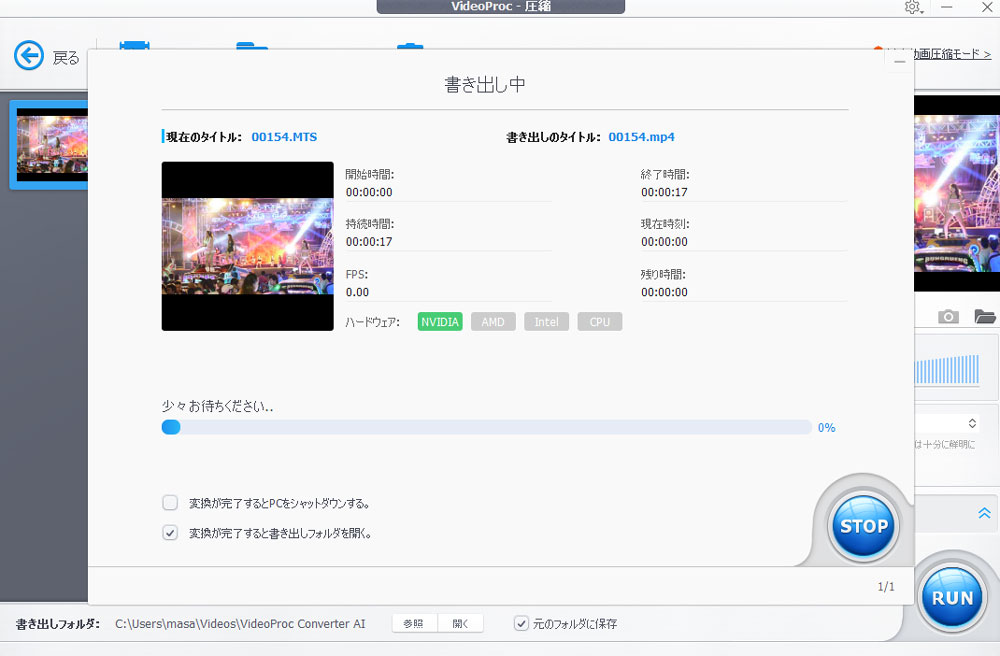This screenshot has width=1000, height=656.
Task: Expand the collapsed panel with double chevron
Action: point(984,513)
